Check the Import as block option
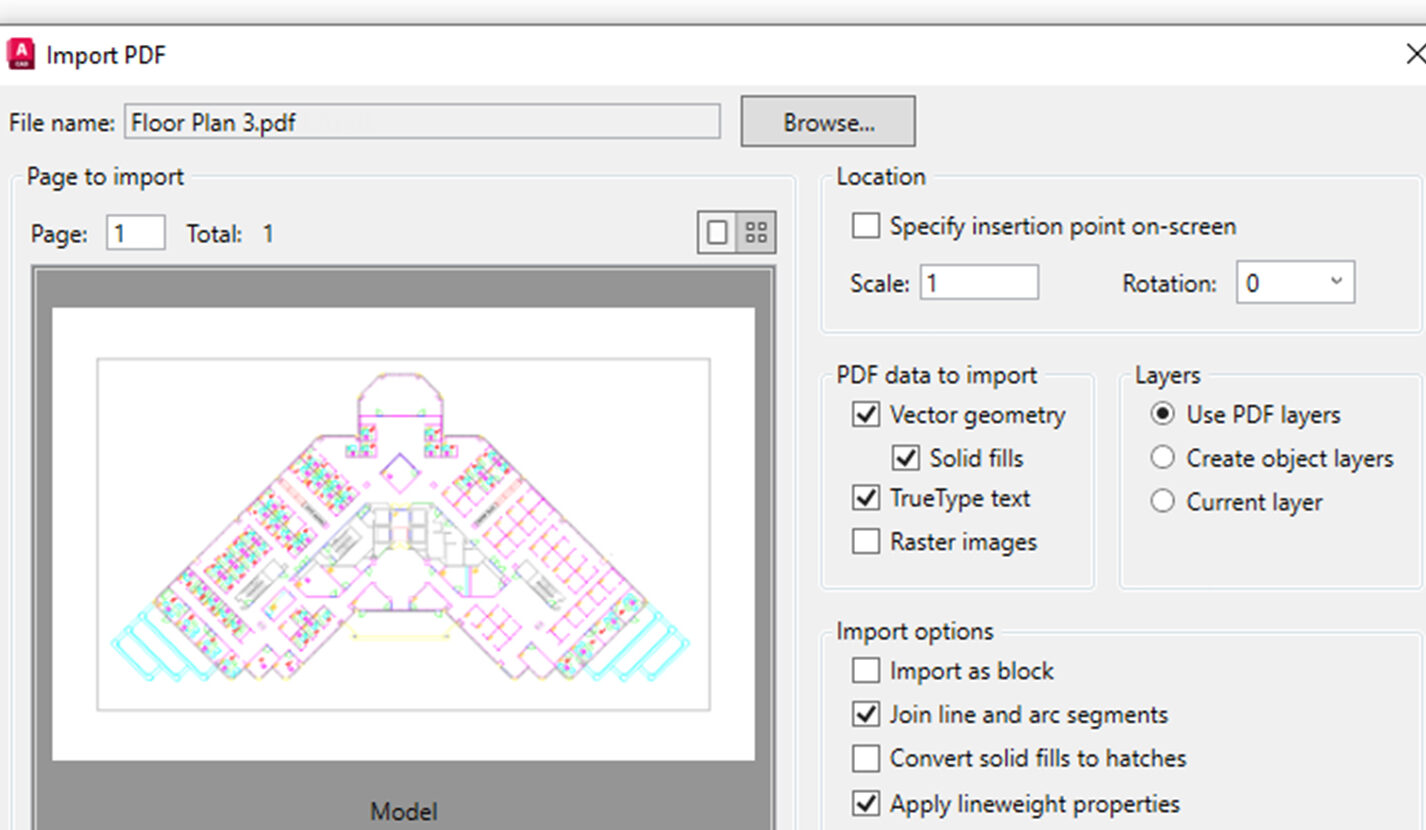1426x830 pixels. tap(865, 670)
